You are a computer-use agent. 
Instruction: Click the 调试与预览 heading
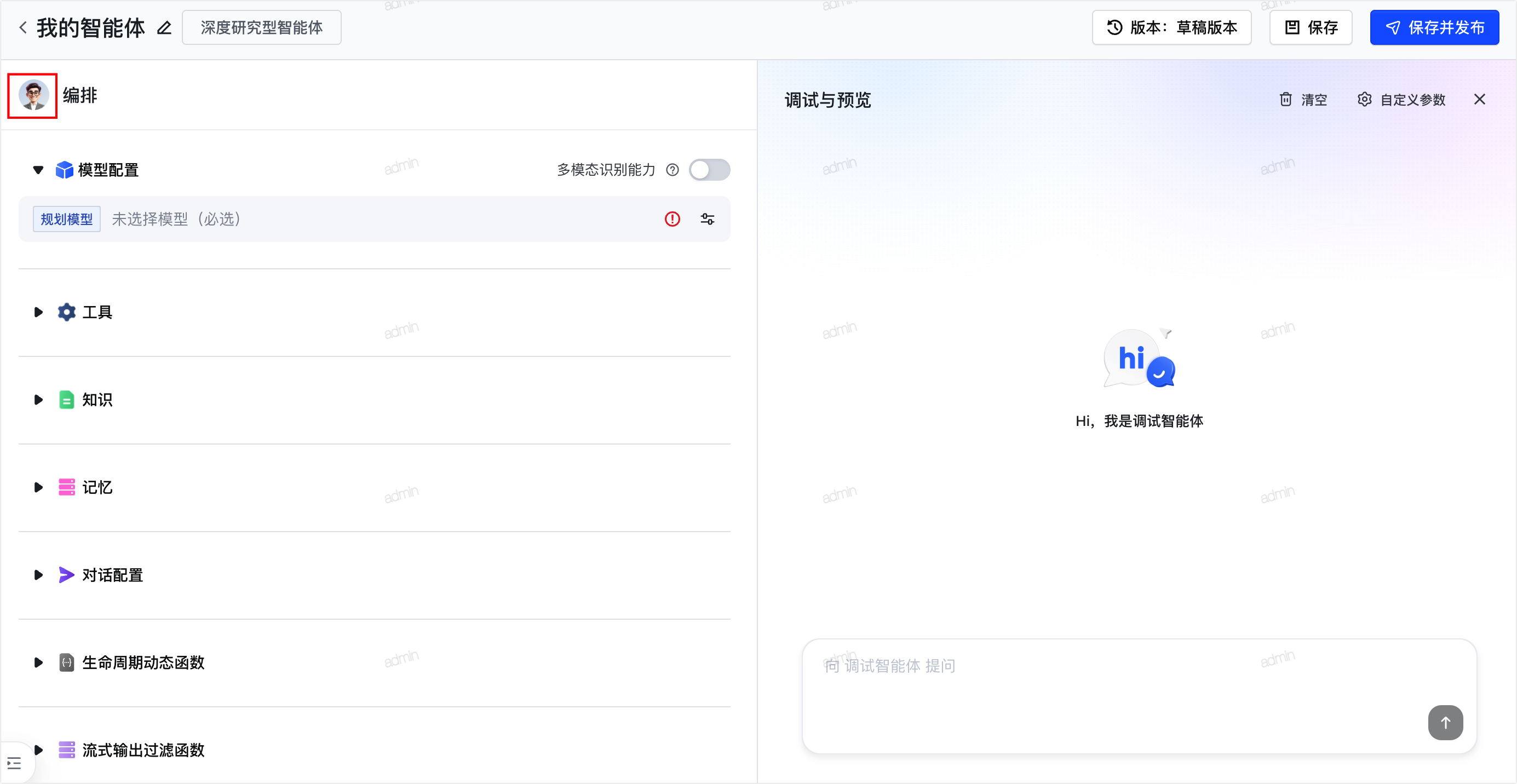point(828,100)
